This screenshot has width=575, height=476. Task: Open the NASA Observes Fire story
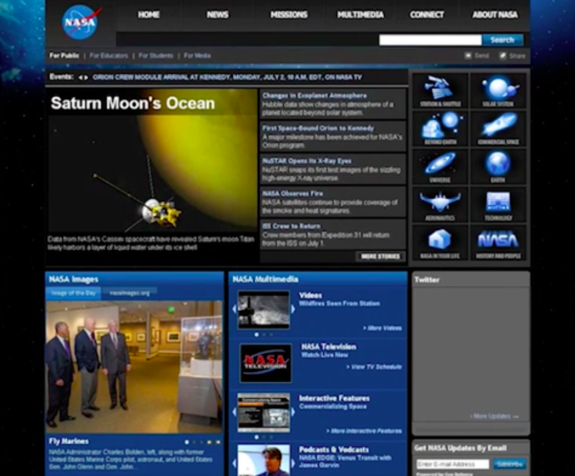[x=293, y=194]
